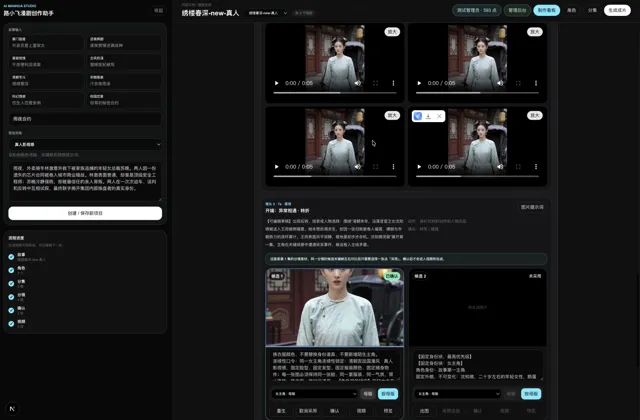This screenshot has width=640, height=420.
Task: Click the story synopsis text area in sidebar
Action: [x=85, y=182]
